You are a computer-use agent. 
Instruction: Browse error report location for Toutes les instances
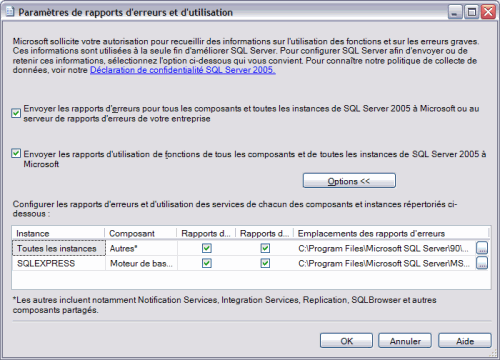tap(482, 248)
